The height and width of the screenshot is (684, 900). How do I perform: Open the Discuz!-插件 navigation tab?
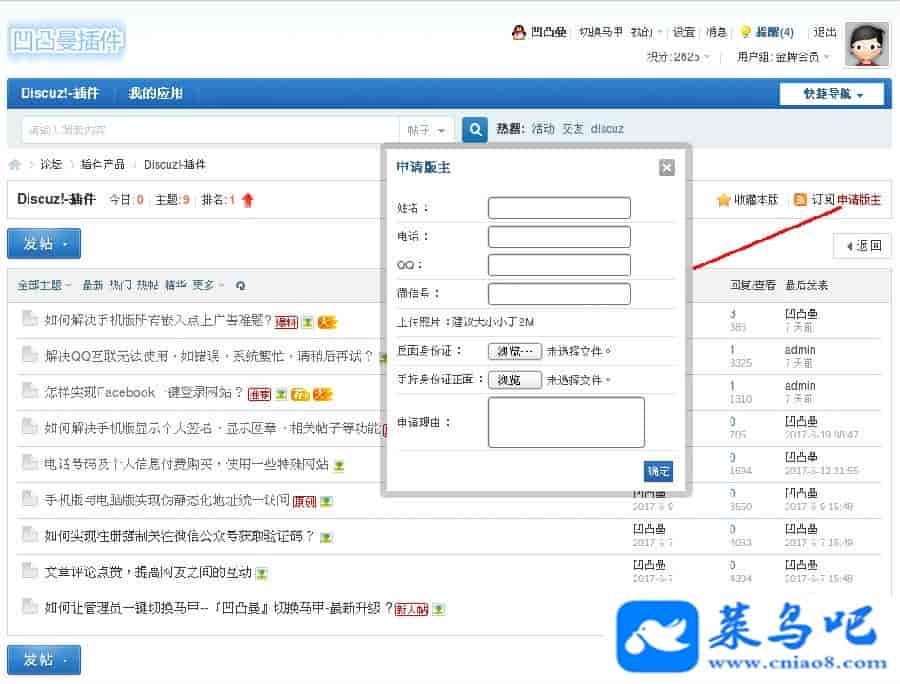point(60,94)
